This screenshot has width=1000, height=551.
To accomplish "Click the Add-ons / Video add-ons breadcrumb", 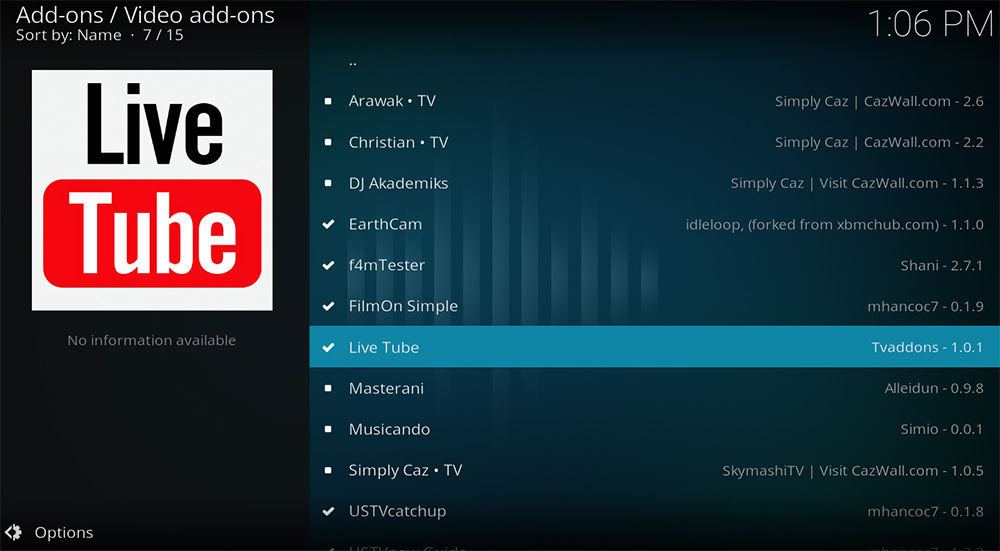I will tap(145, 14).
